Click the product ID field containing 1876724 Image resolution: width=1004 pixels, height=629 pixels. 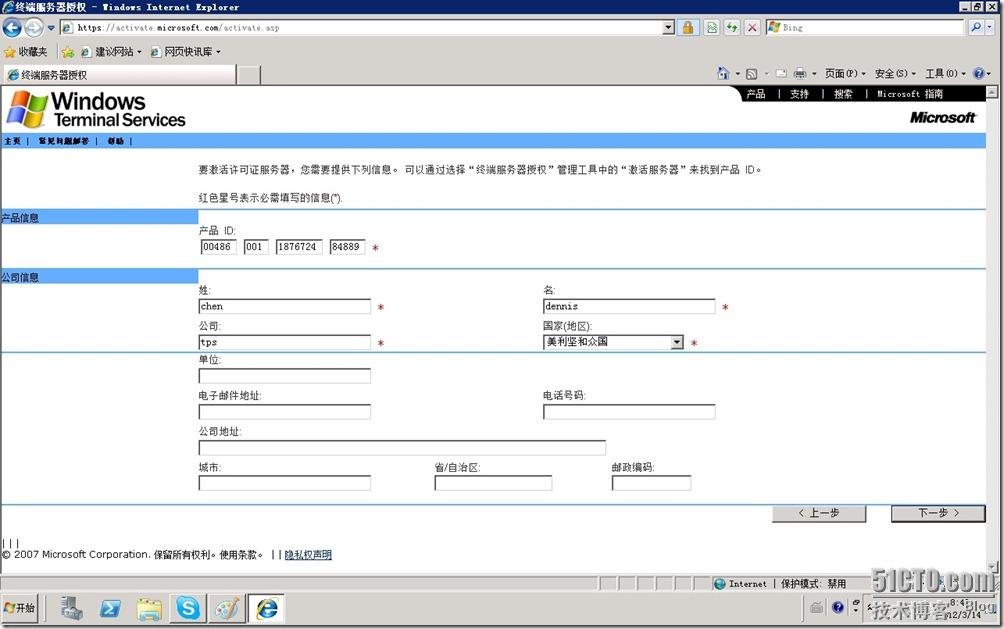coord(299,247)
